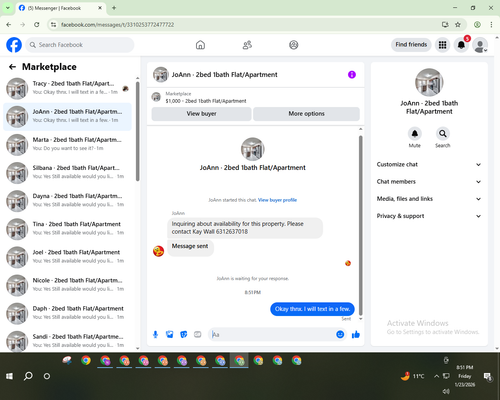500x400 pixels.
Task: Record a voice clip with microphone icon
Action: [155, 334]
